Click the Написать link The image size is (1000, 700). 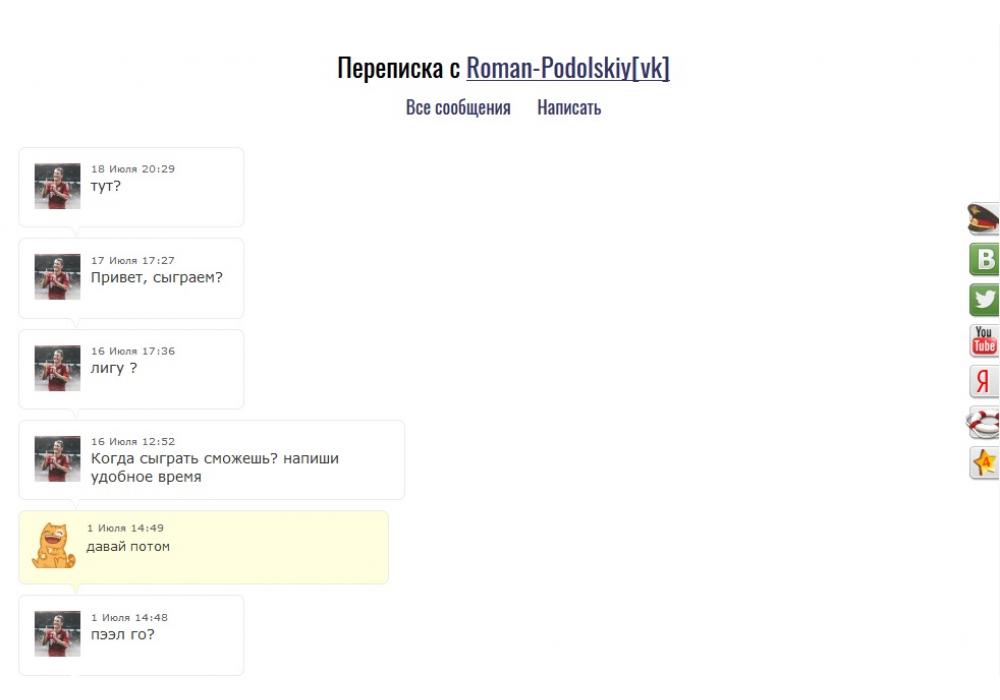(x=569, y=107)
